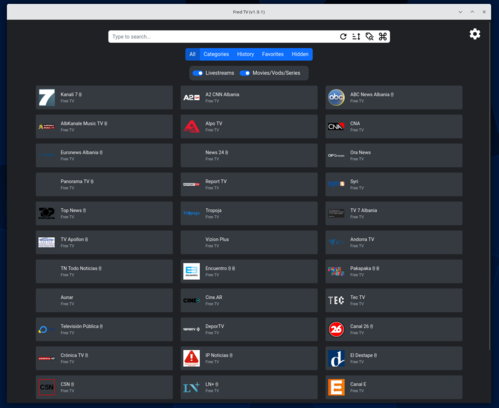The width and height of the screenshot is (499, 408).
Task: Click the Report TV logo
Action: (191, 184)
